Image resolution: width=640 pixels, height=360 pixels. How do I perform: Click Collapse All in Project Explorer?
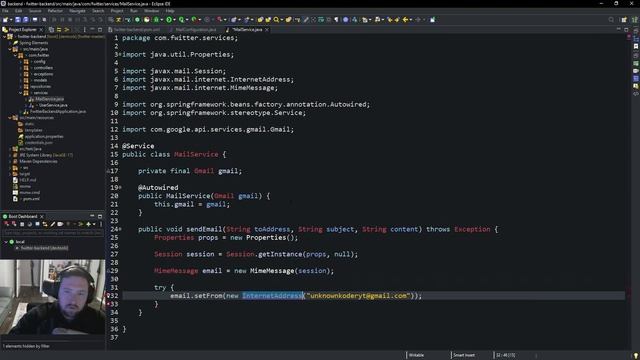tap(51, 29)
